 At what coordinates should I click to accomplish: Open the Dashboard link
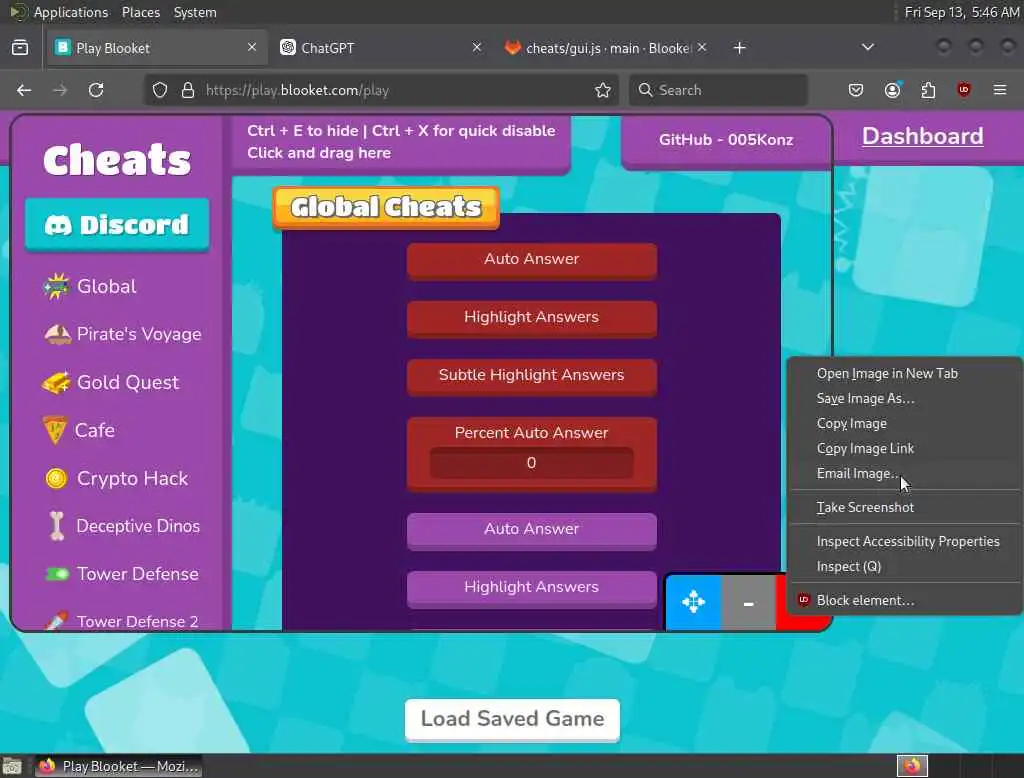[x=922, y=136]
